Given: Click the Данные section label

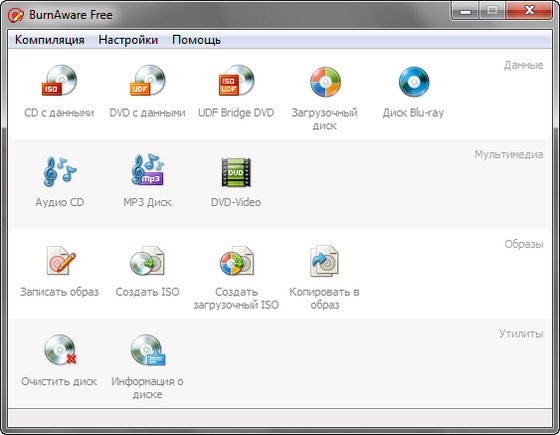Looking at the screenshot, I should (x=524, y=65).
